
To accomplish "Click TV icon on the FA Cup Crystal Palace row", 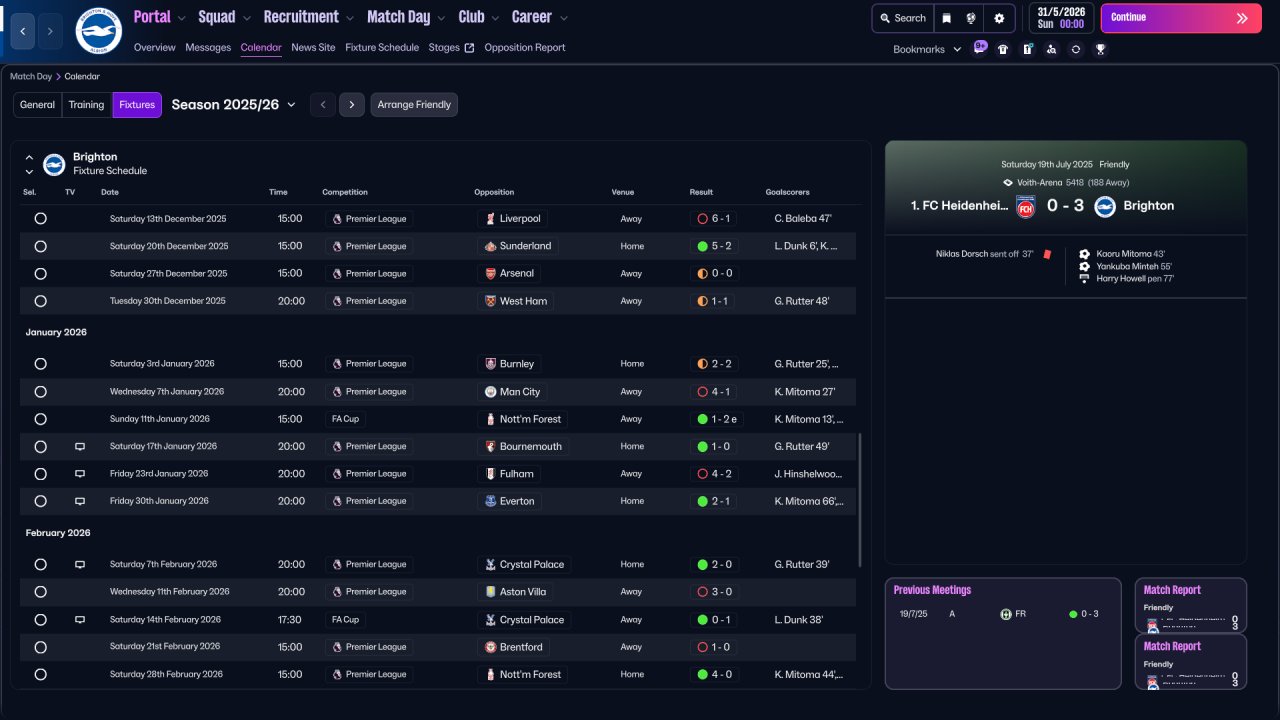I will click(x=80, y=620).
